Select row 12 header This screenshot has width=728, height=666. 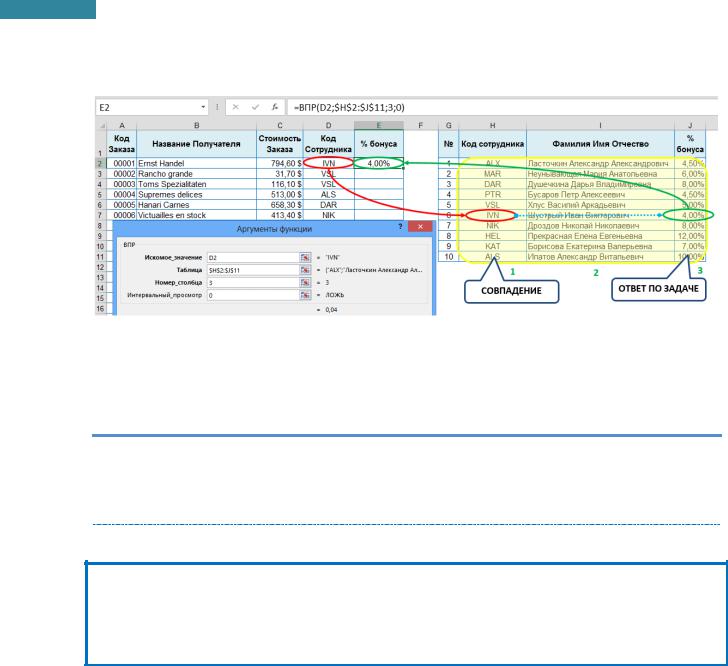point(100,267)
